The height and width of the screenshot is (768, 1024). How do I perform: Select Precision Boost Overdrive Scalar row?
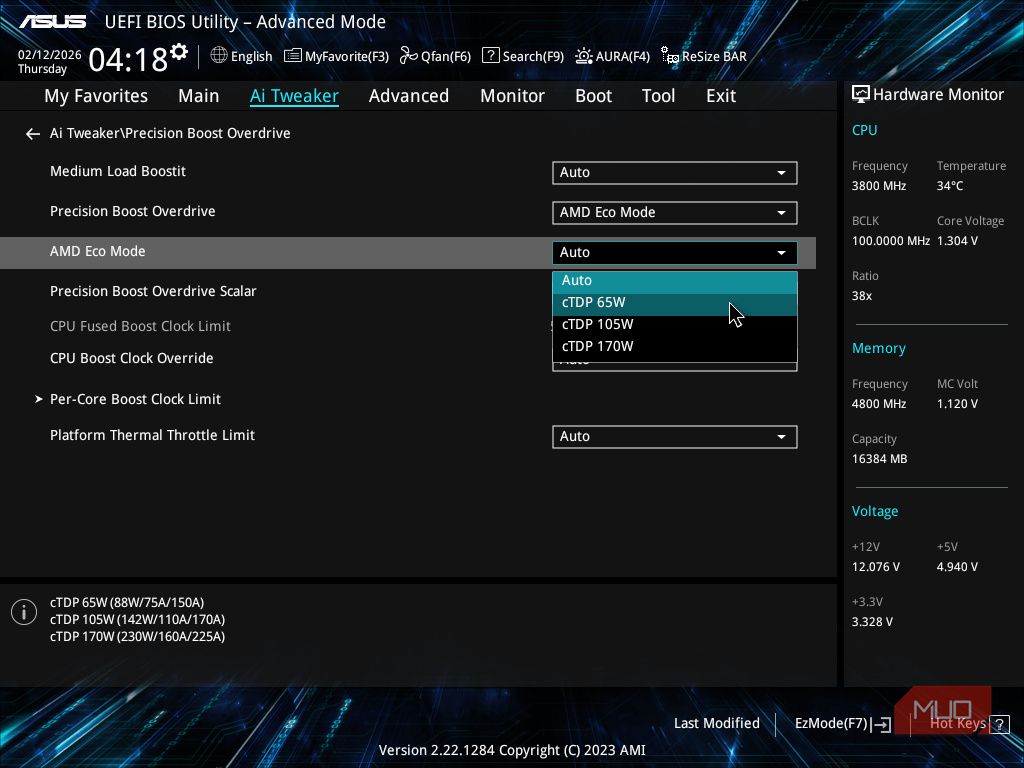(x=153, y=291)
